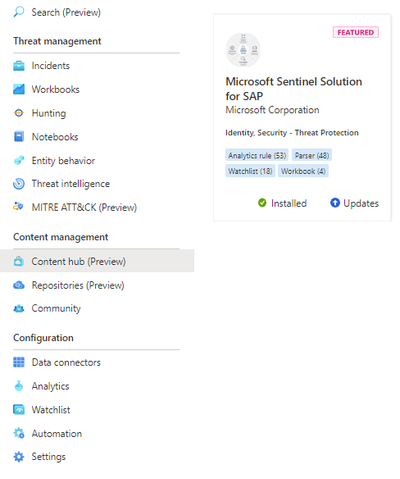Click the Incidents briefcase icon
Screen dimensions: 400x479
[x=19, y=66]
